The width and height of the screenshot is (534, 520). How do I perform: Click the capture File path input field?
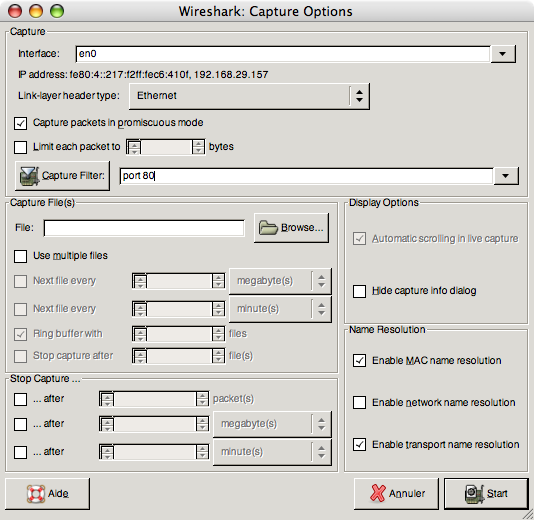tap(144, 228)
